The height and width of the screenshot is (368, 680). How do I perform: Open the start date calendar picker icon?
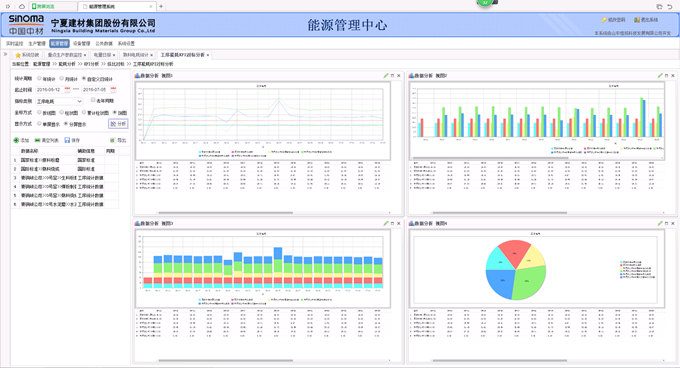tap(67, 89)
